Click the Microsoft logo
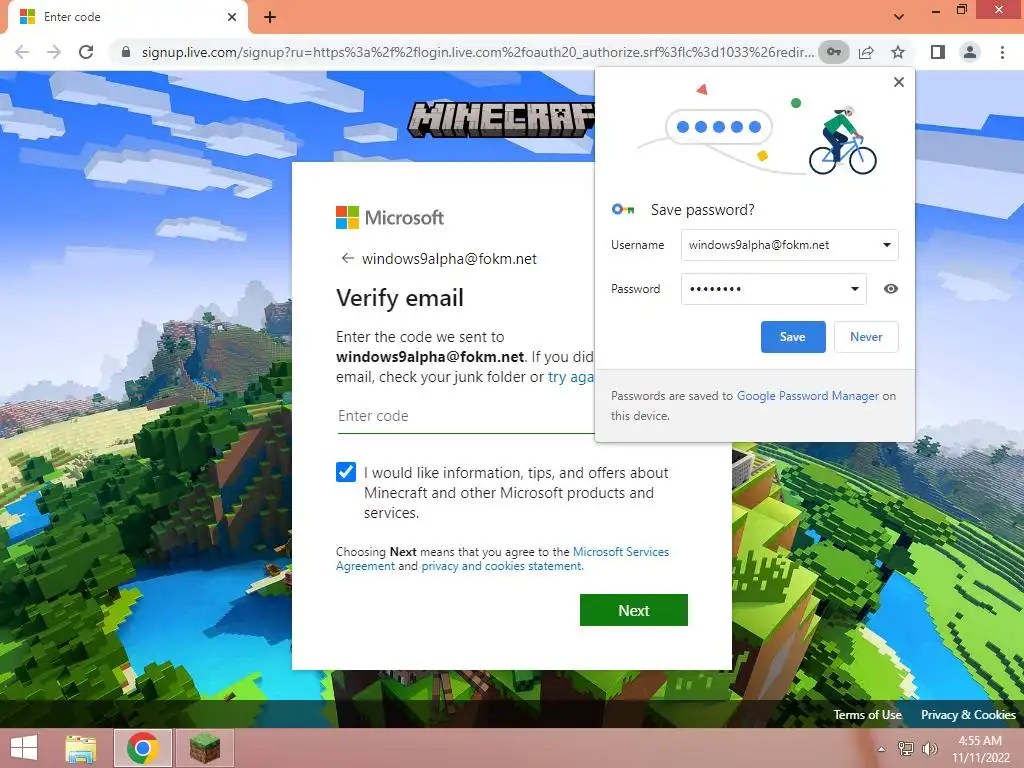 [x=390, y=217]
